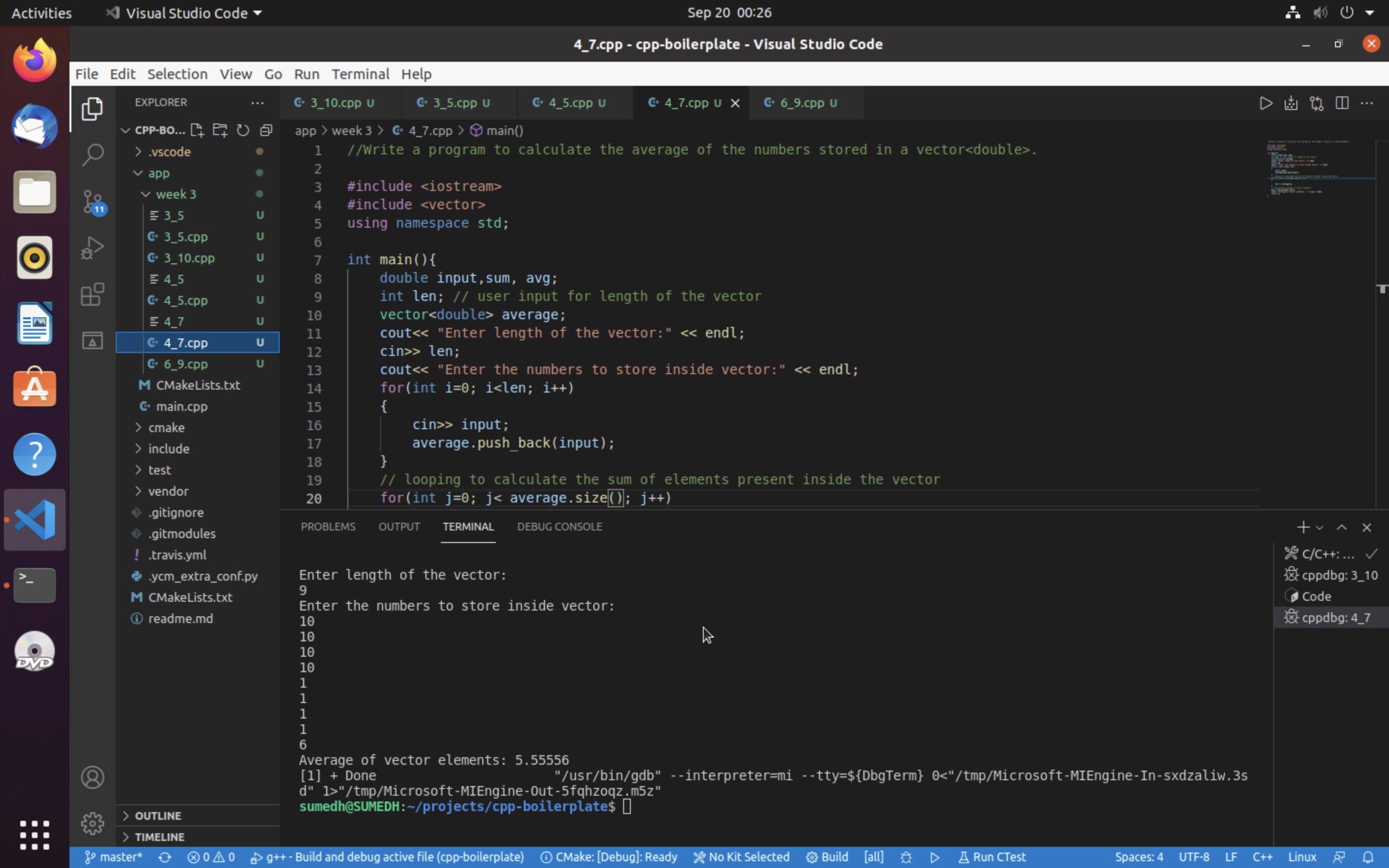Click the sync changes icon in status bar
1389x868 pixels.
(x=165, y=857)
